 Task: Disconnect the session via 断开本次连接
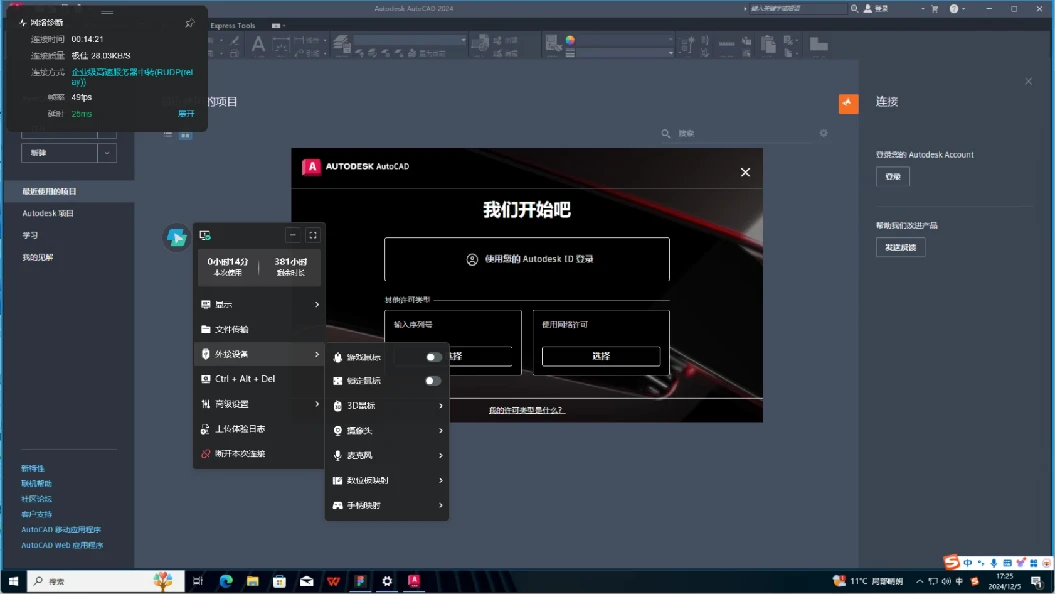tap(259, 454)
